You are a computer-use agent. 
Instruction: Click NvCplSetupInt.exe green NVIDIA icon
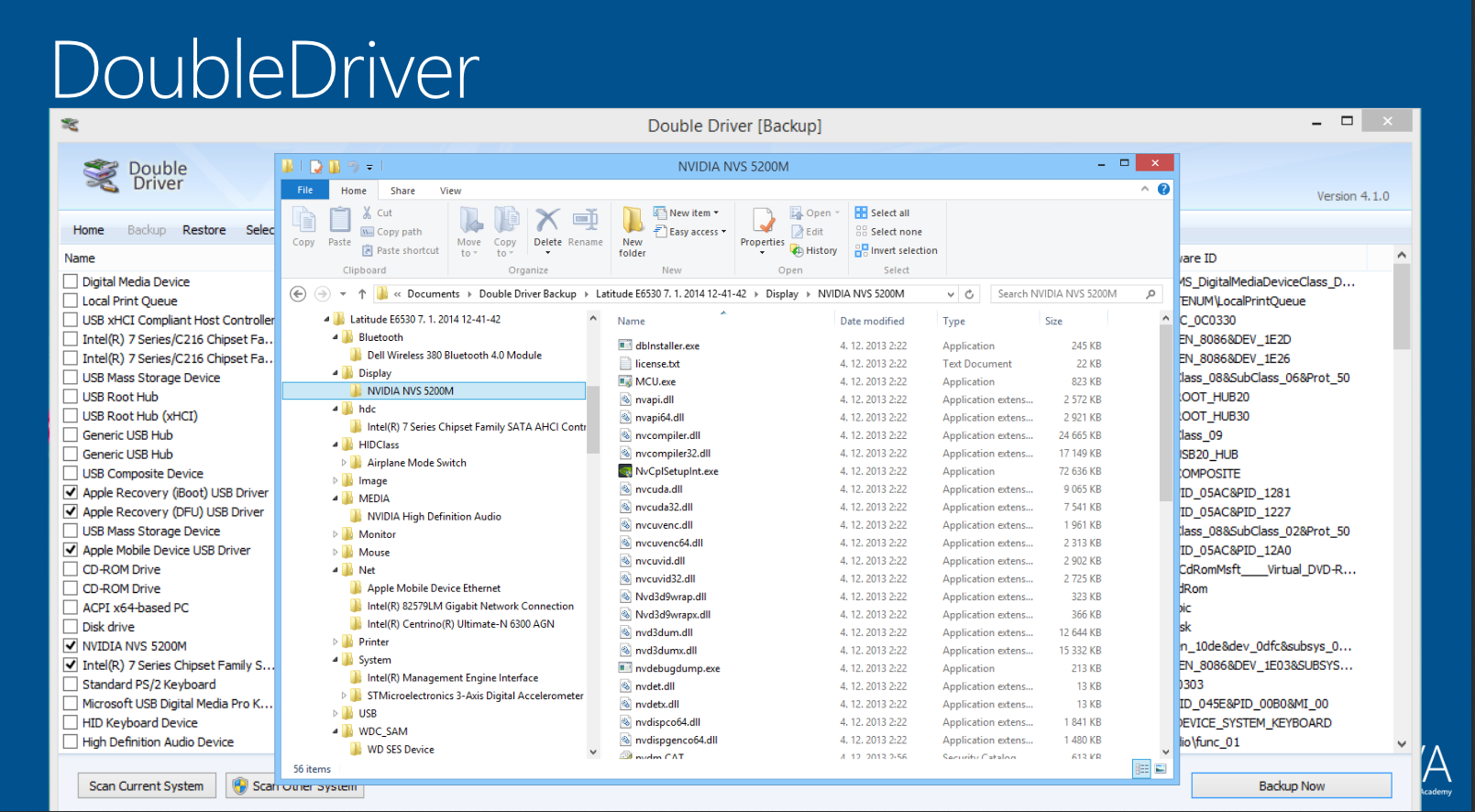coord(625,471)
